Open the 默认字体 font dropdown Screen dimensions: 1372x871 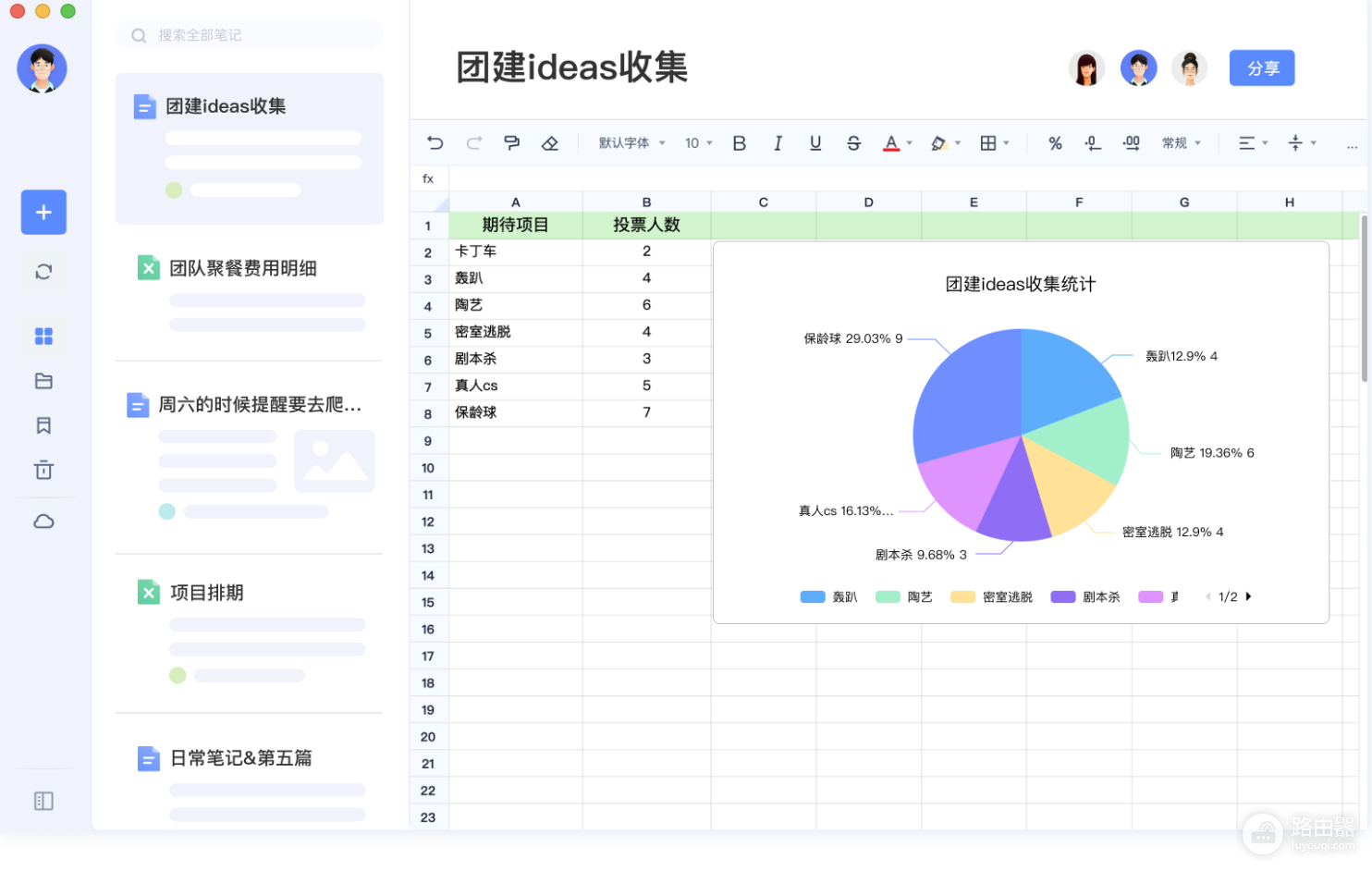point(631,143)
